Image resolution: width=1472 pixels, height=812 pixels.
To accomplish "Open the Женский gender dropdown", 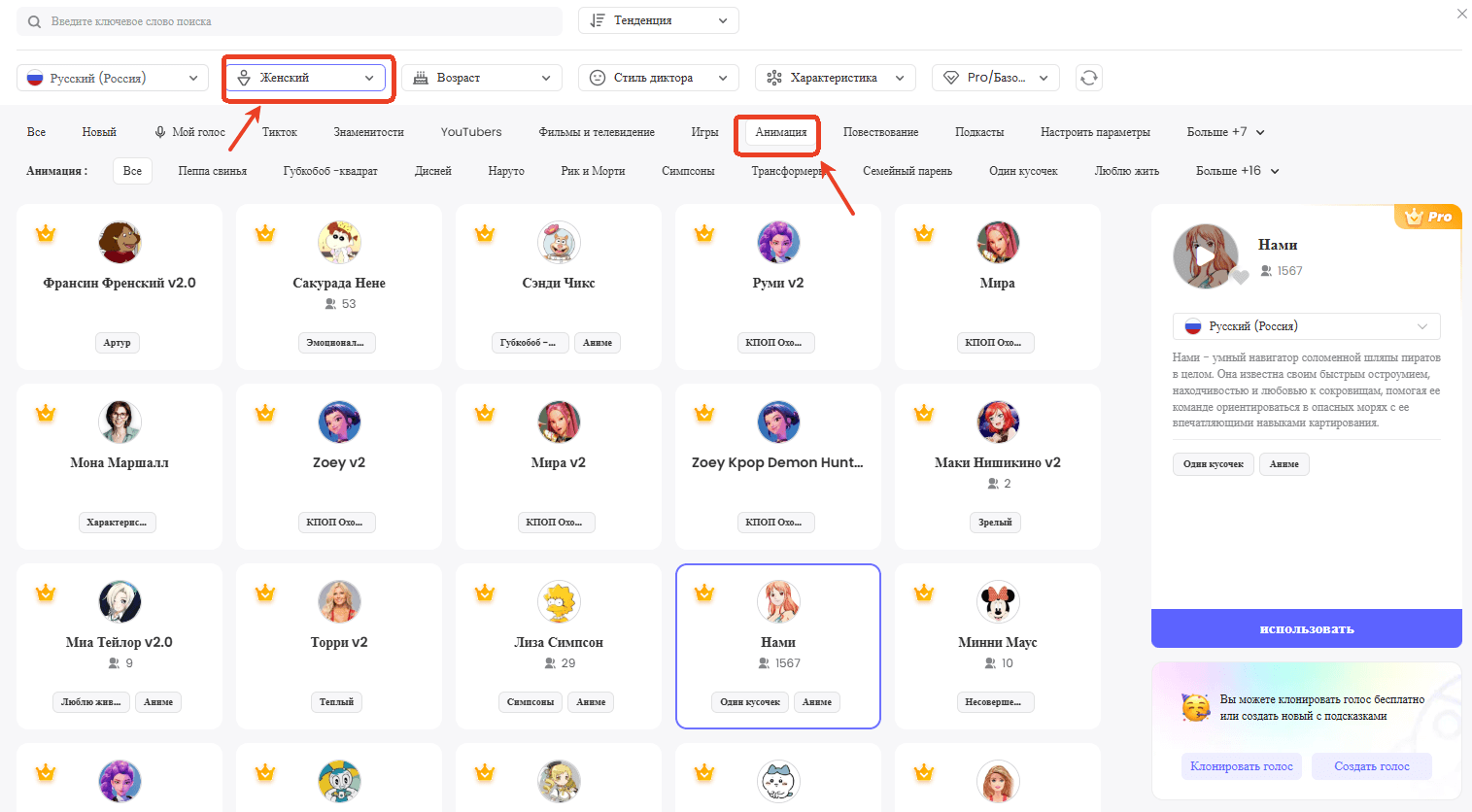I will pos(306,78).
